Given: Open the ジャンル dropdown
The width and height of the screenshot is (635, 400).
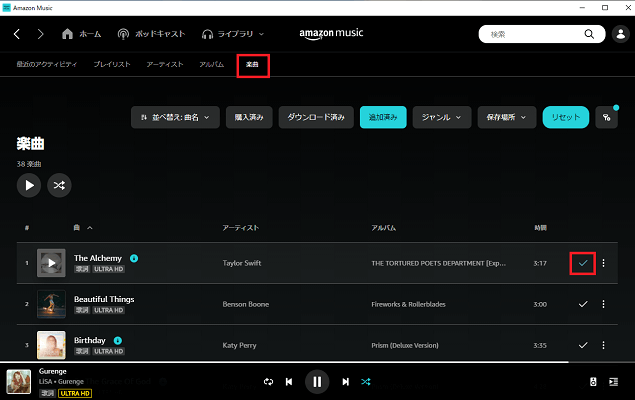Looking at the screenshot, I should pos(442,117).
